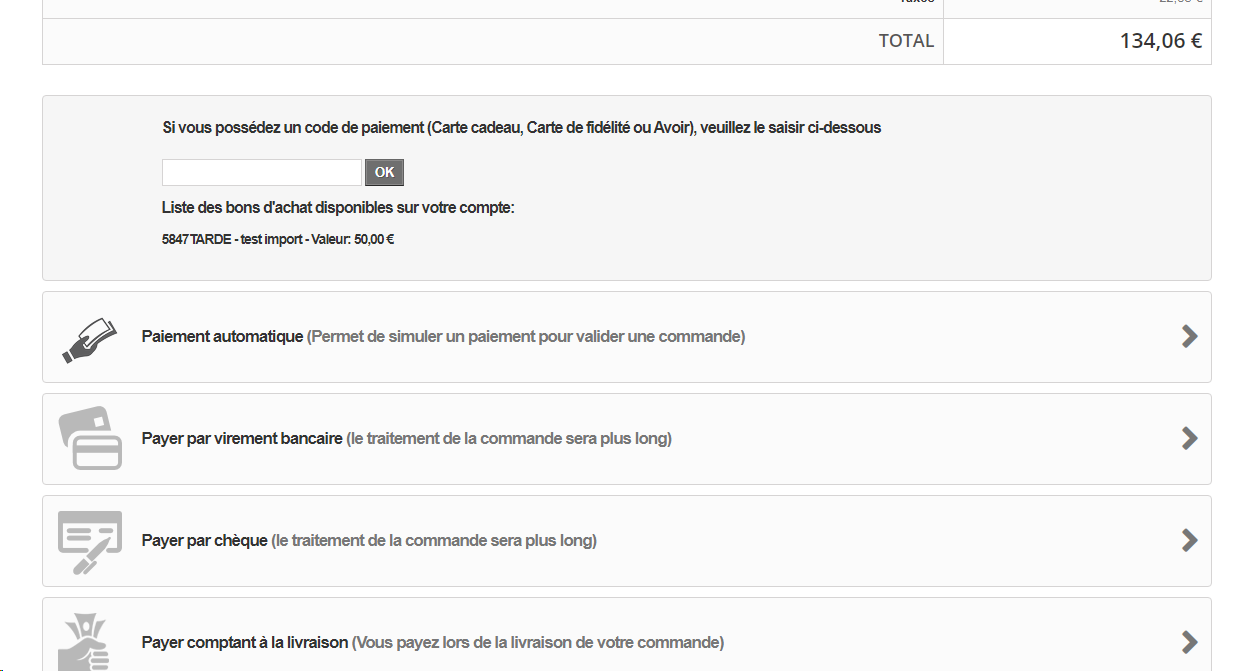Choose the Payer par chèque text
1258x671 pixels.
[x=205, y=541]
